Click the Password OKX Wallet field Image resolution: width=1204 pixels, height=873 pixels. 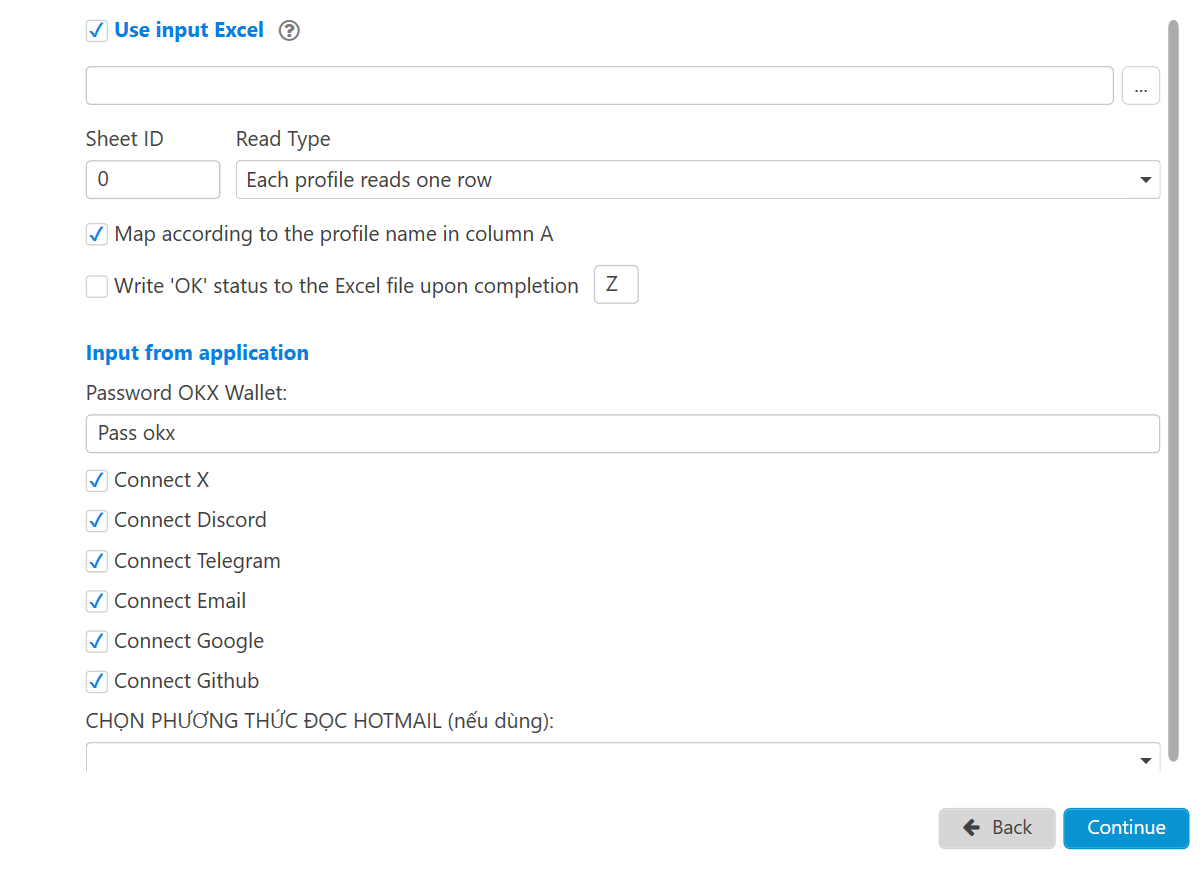(x=622, y=434)
